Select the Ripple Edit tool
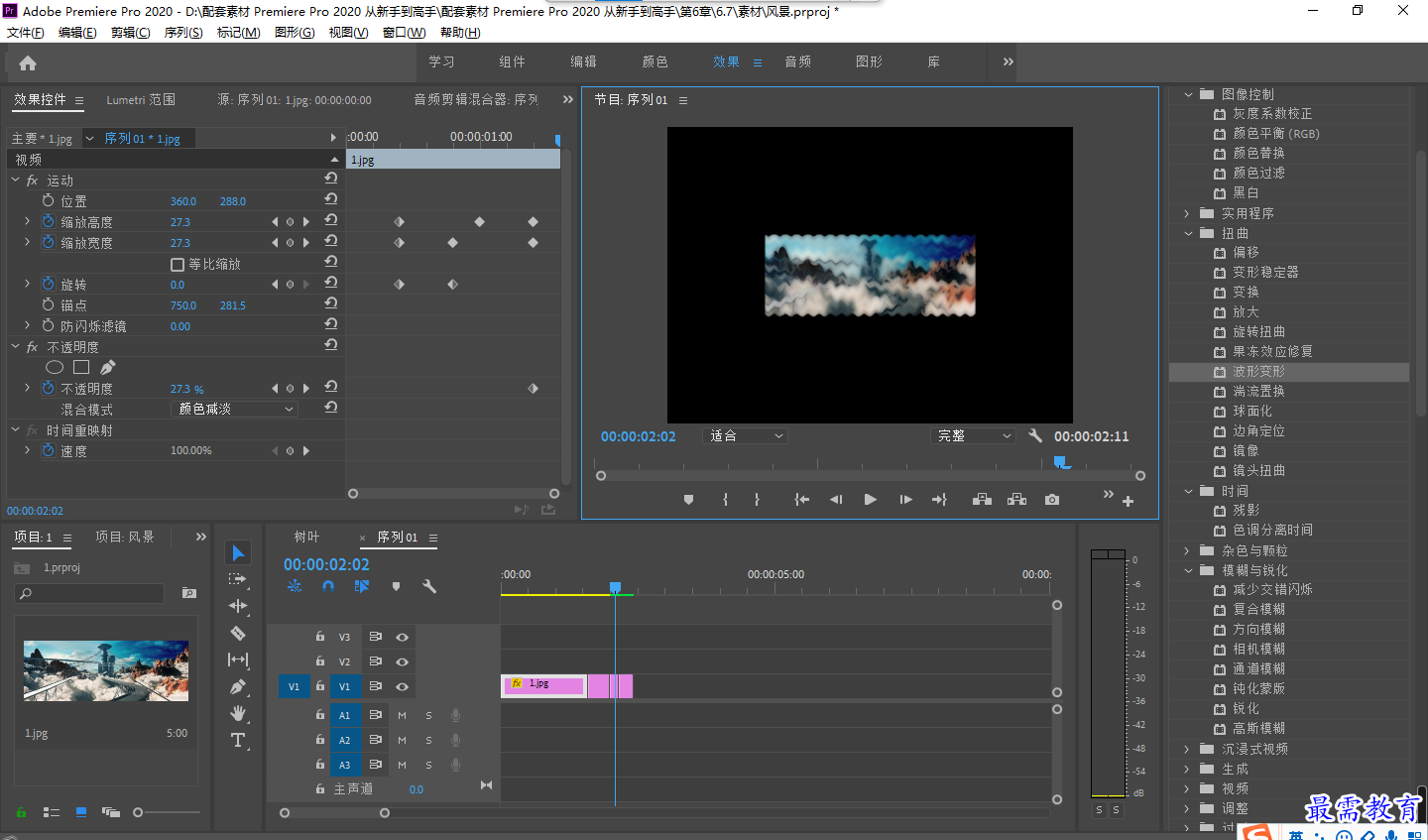 tap(238, 606)
